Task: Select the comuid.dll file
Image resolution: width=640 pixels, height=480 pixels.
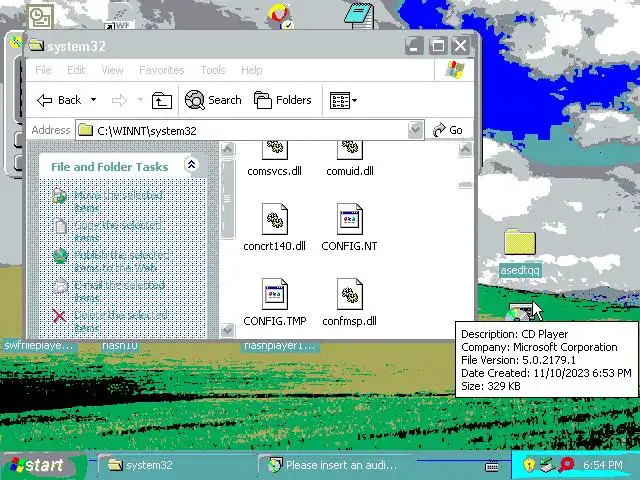Action: [x=350, y=159]
